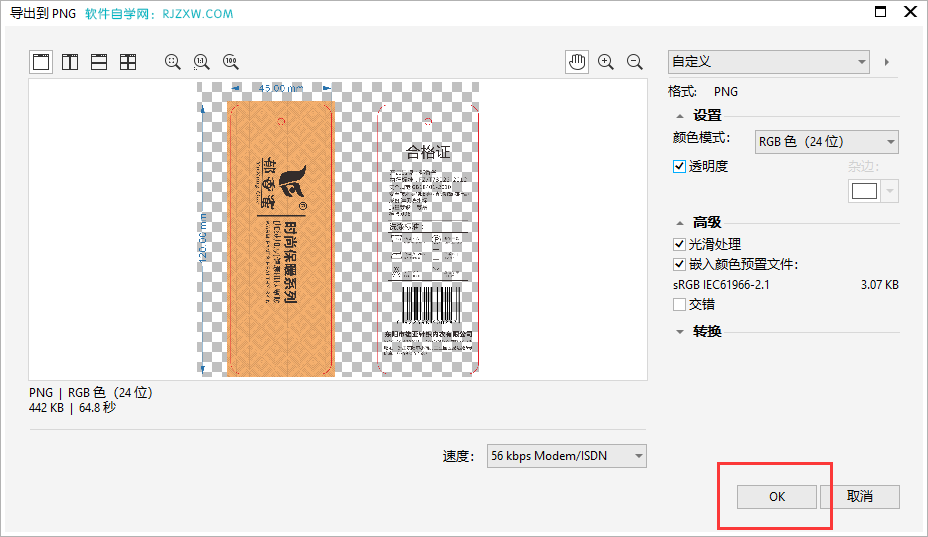Maximize the 导出到 PNG dialog window
The height and width of the screenshot is (537, 928).
point(881,12)
